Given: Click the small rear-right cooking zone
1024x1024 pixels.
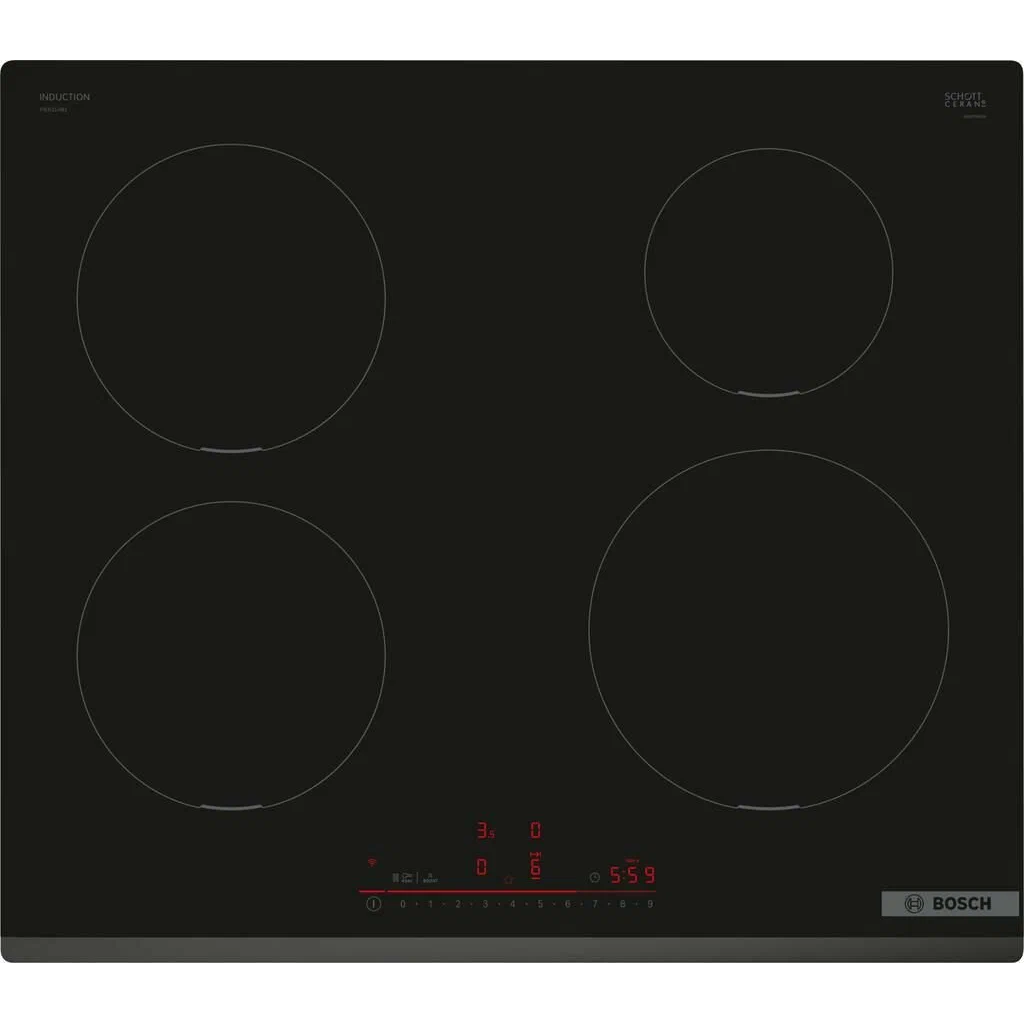Looking at the screenshot, I should point(768,270).
